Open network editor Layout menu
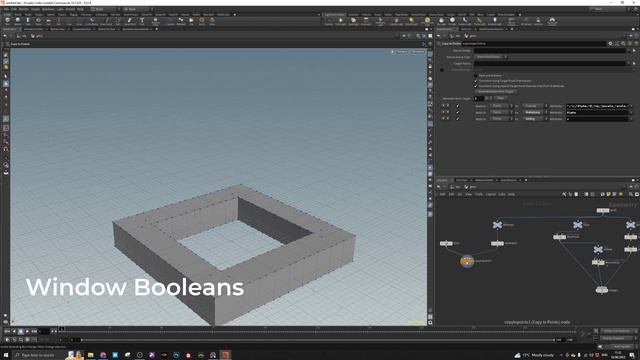640x360 pixels. pos(491,194)
